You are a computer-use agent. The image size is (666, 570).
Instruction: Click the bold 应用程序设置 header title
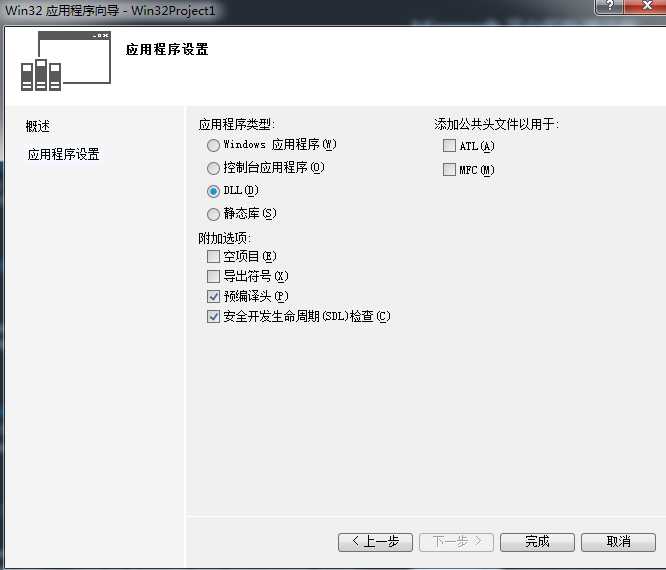point(167,49)
